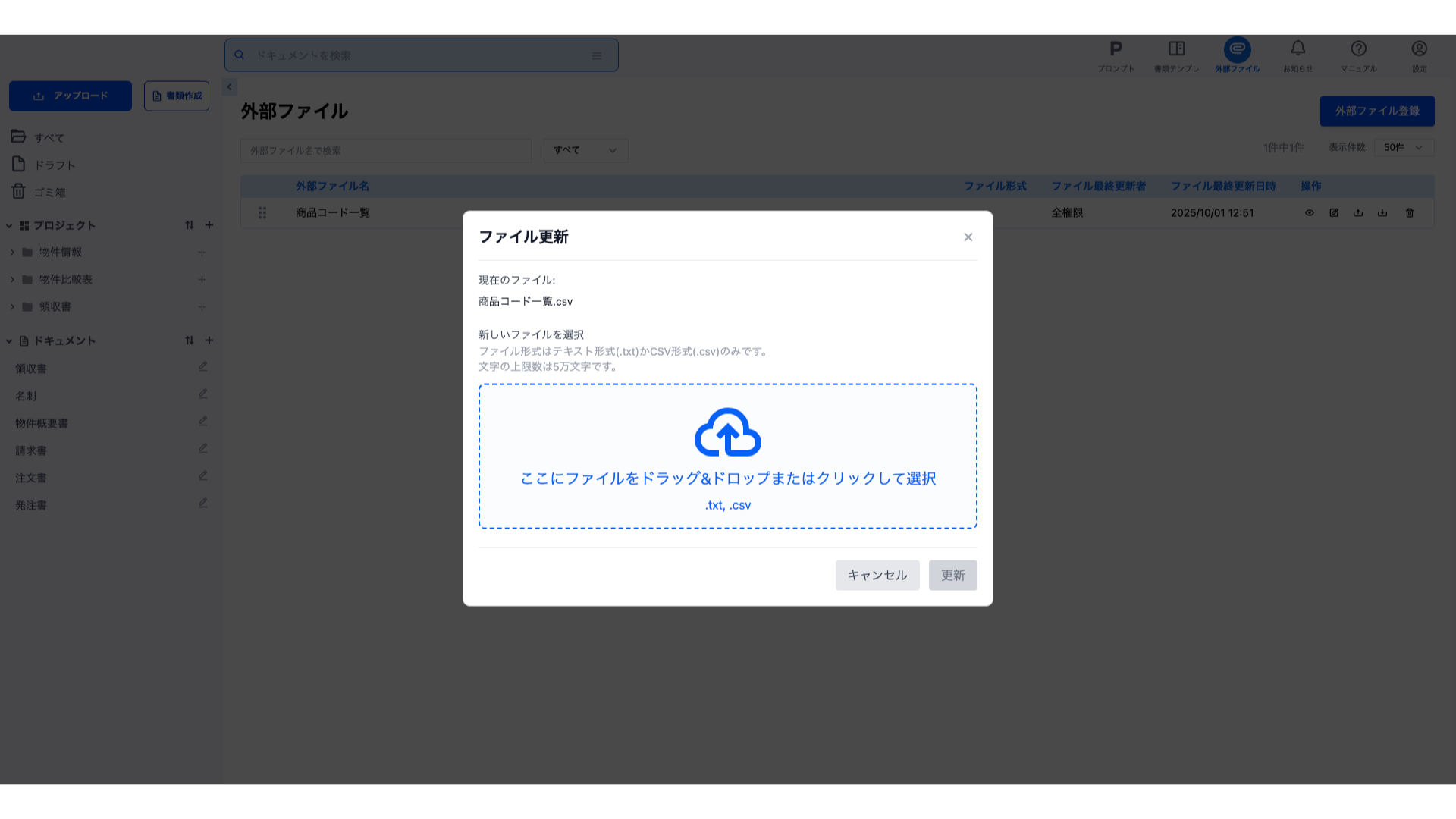The height and width of the screenshot is (819, 1456).
Task: Click the 外部ファイル名で検索 search field
Action: tap(385, 150)
